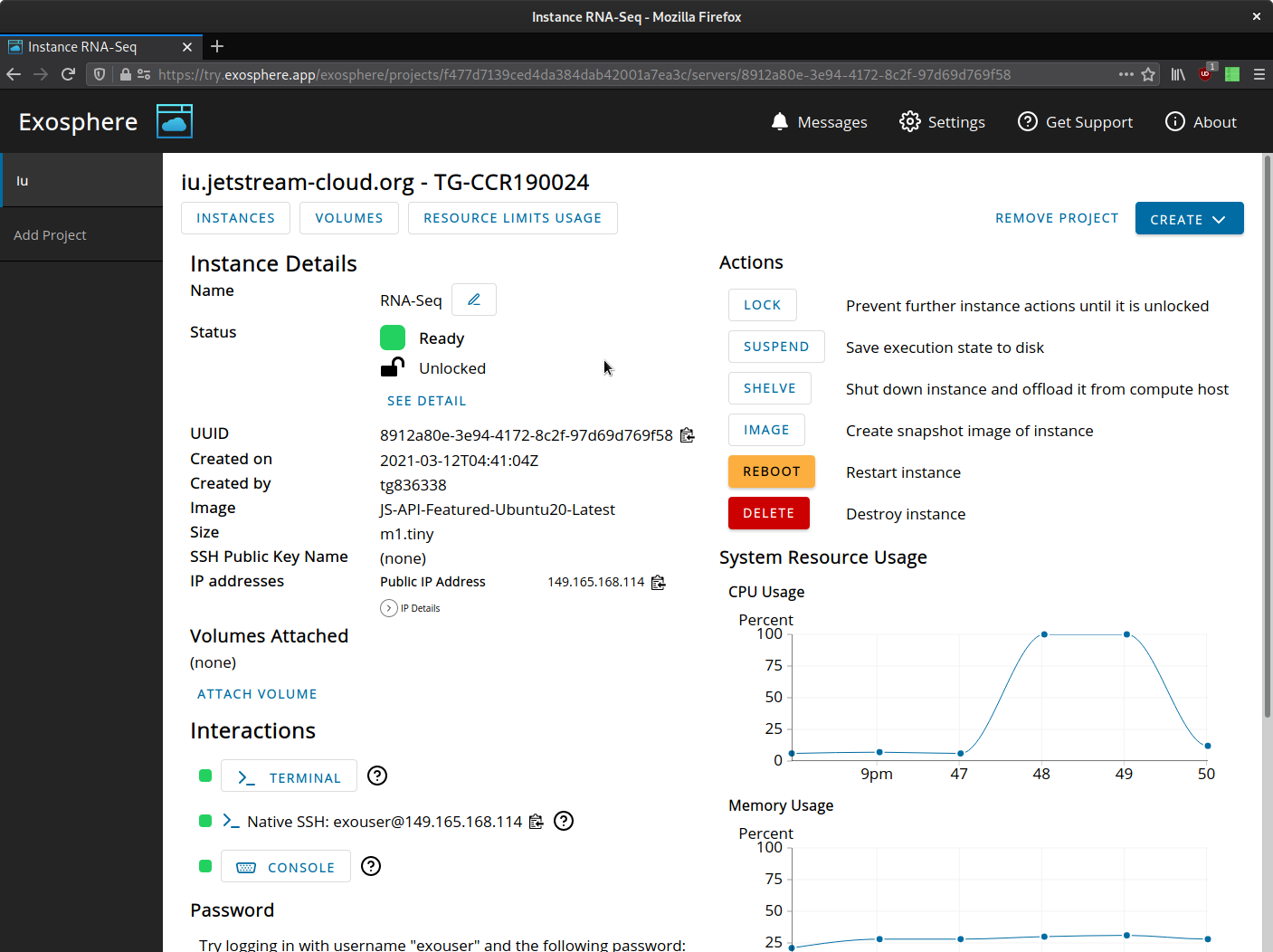Click the timestamp '2021-03-12T04:41:04Z'
The image size is (1273, 952).
pyautogui.click(x=459, y=461)
